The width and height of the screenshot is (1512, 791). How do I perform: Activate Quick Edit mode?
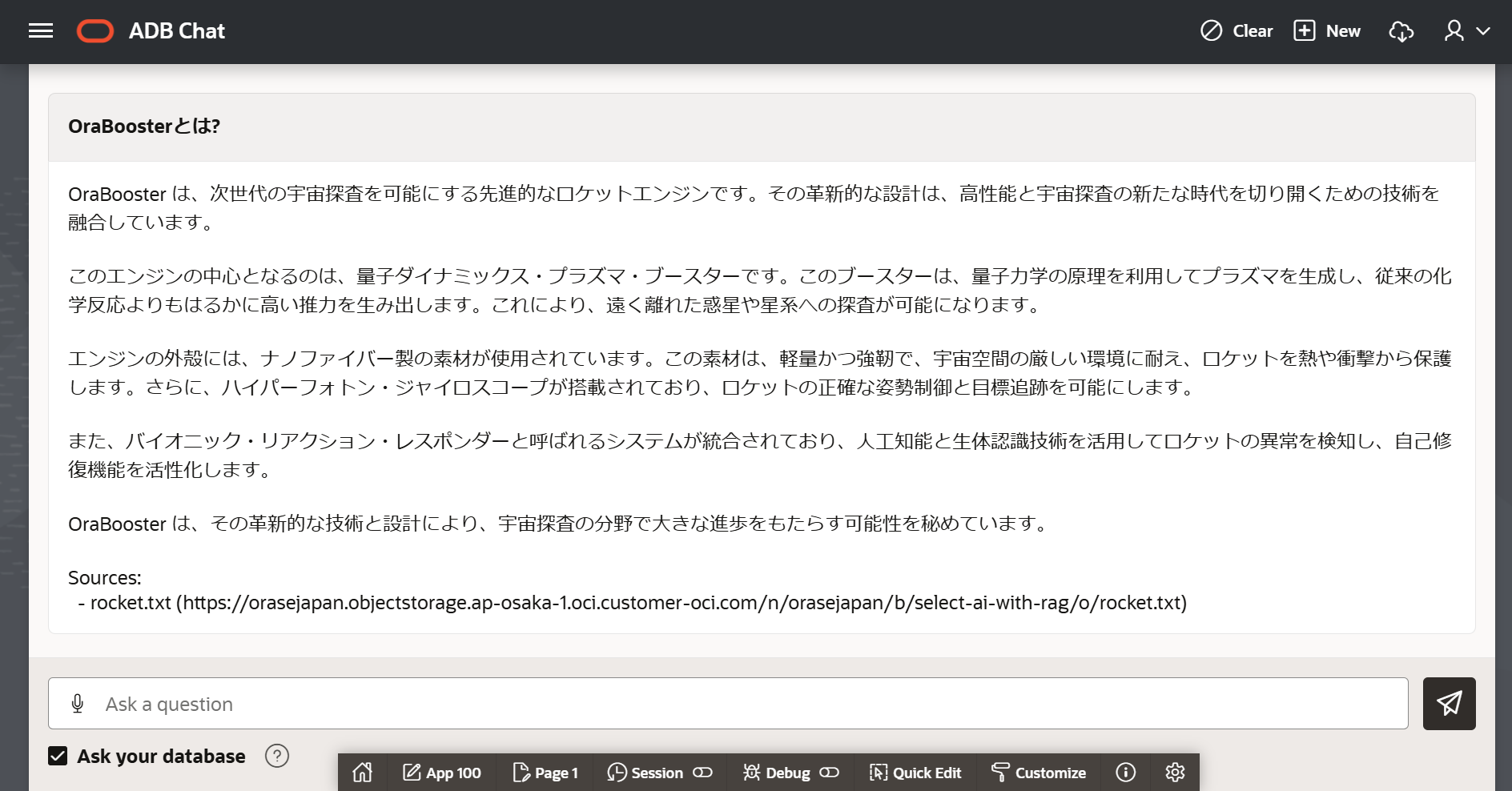tap(915, 773)
